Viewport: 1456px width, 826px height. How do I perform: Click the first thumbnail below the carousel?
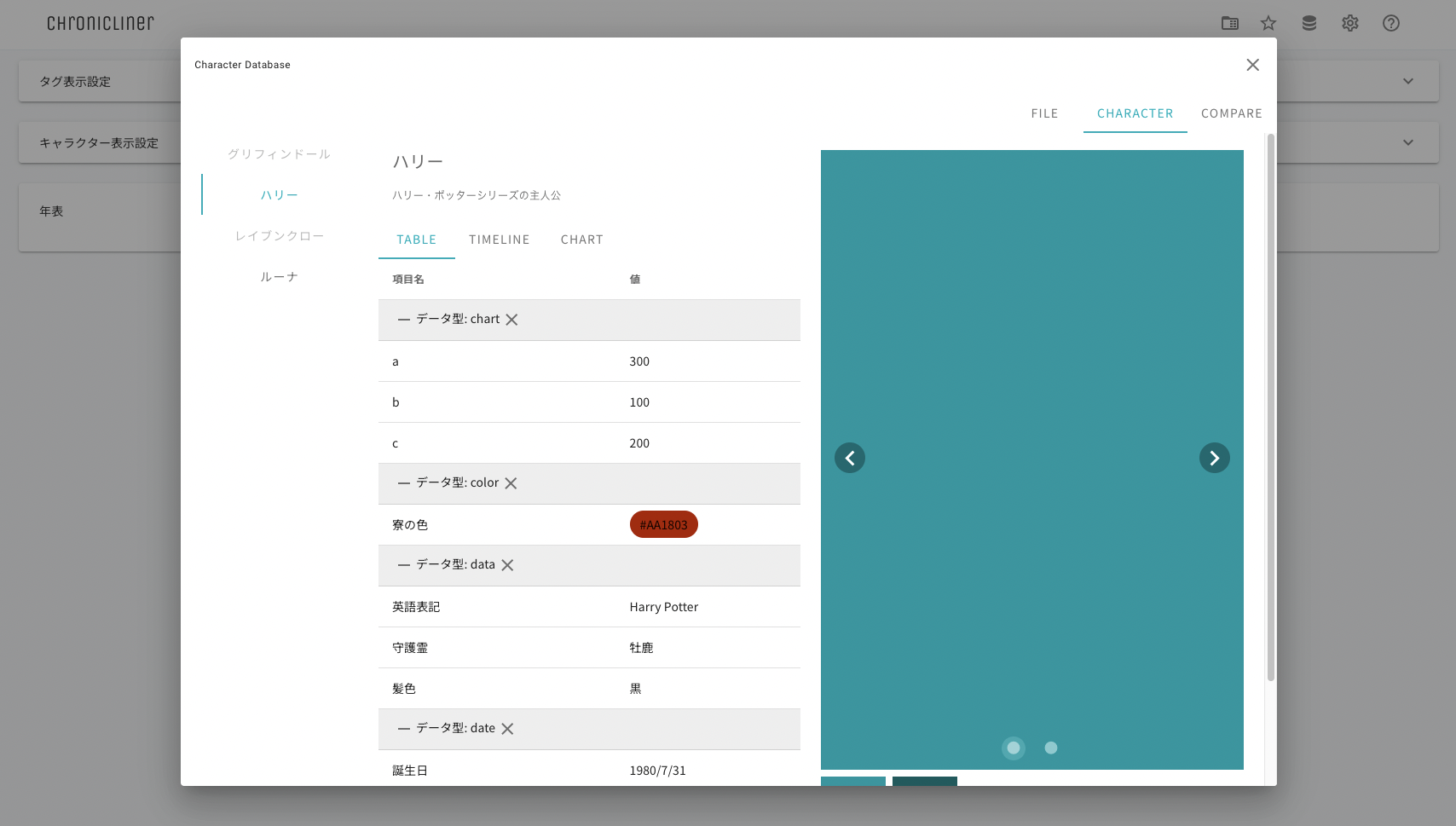coord(853,781)
